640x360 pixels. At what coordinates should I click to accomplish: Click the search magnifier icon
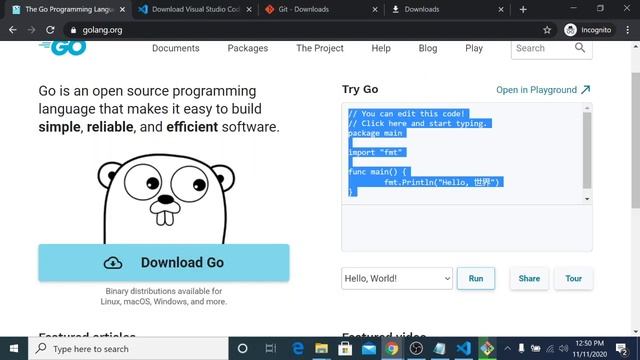click(x=580, y=48)
